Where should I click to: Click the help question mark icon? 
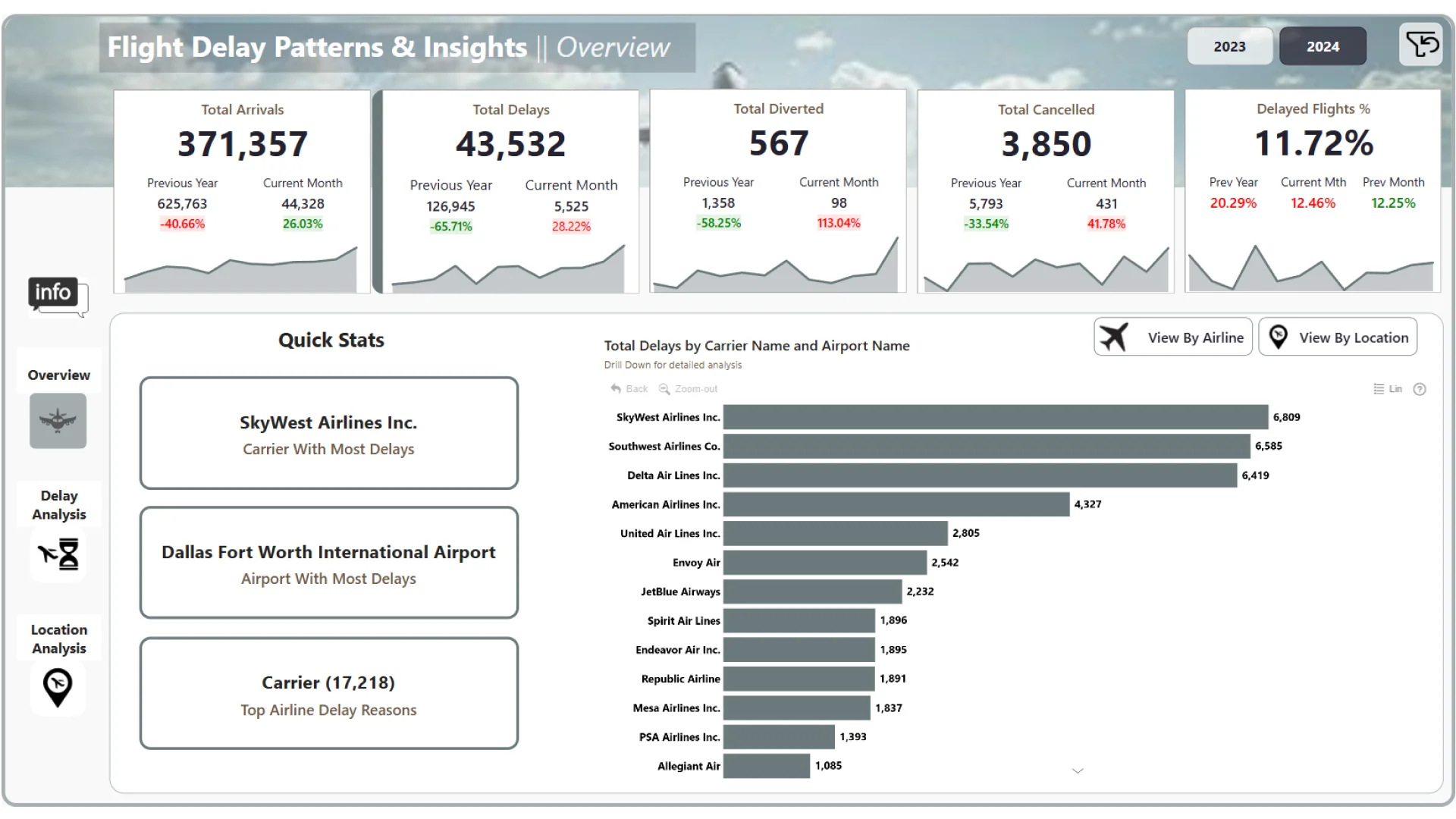pyautogui.click(x=1420, y=389)
